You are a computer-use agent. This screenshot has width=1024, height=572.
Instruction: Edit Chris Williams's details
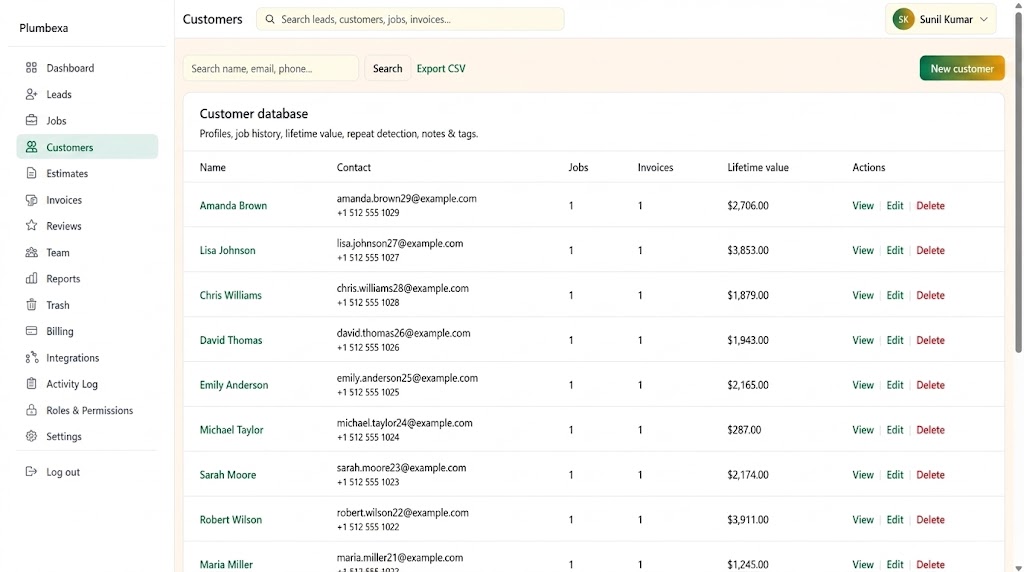pyautogui.click(x=895, y=295)
